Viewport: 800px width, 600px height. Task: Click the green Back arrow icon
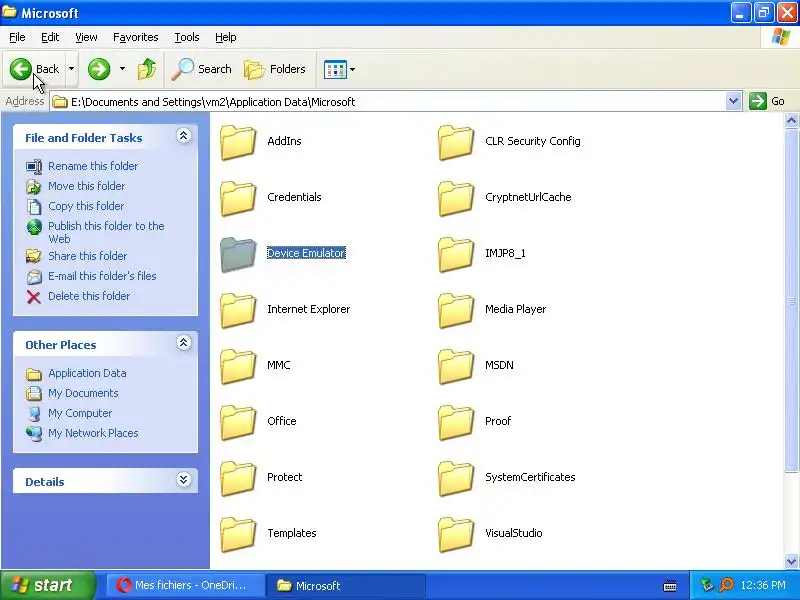[x=20, y=69]
